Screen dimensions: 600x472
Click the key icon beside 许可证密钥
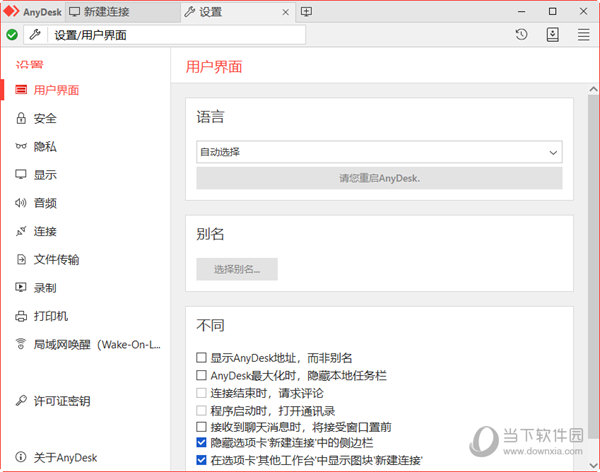pyautogui.click(x=21, y=400)
